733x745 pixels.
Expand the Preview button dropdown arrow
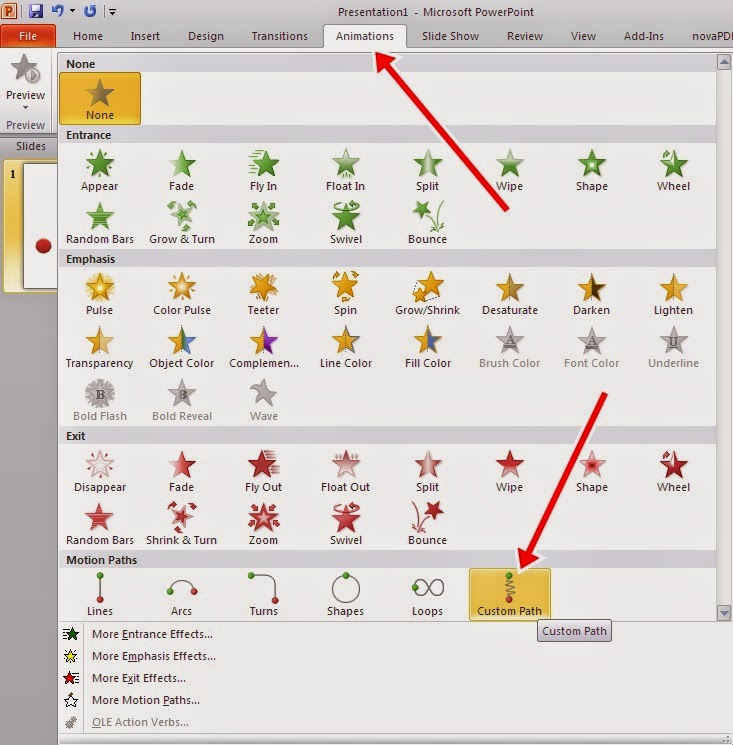[x=25, y=108]
